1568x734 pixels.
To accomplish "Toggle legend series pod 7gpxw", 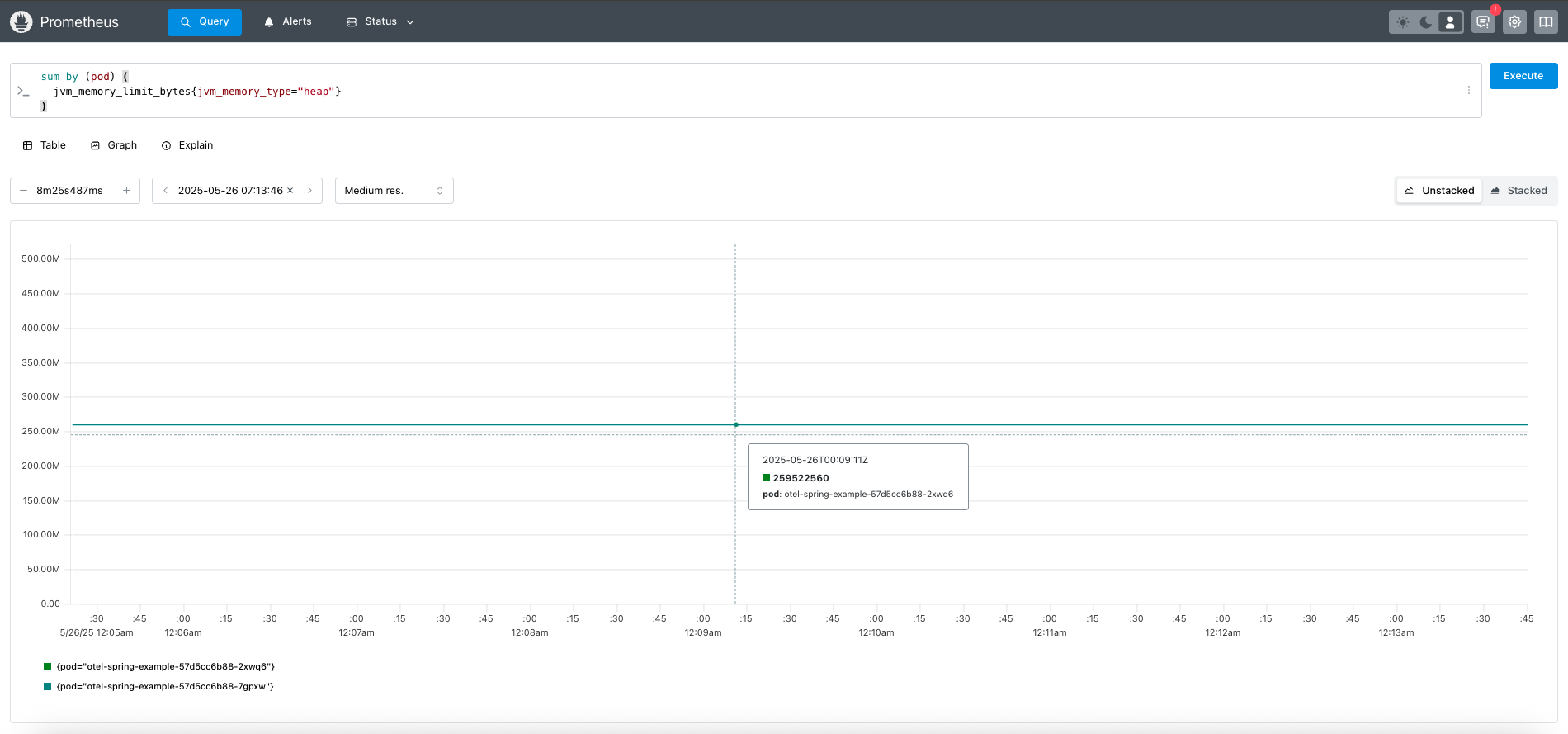I will (x=165, y=686).
